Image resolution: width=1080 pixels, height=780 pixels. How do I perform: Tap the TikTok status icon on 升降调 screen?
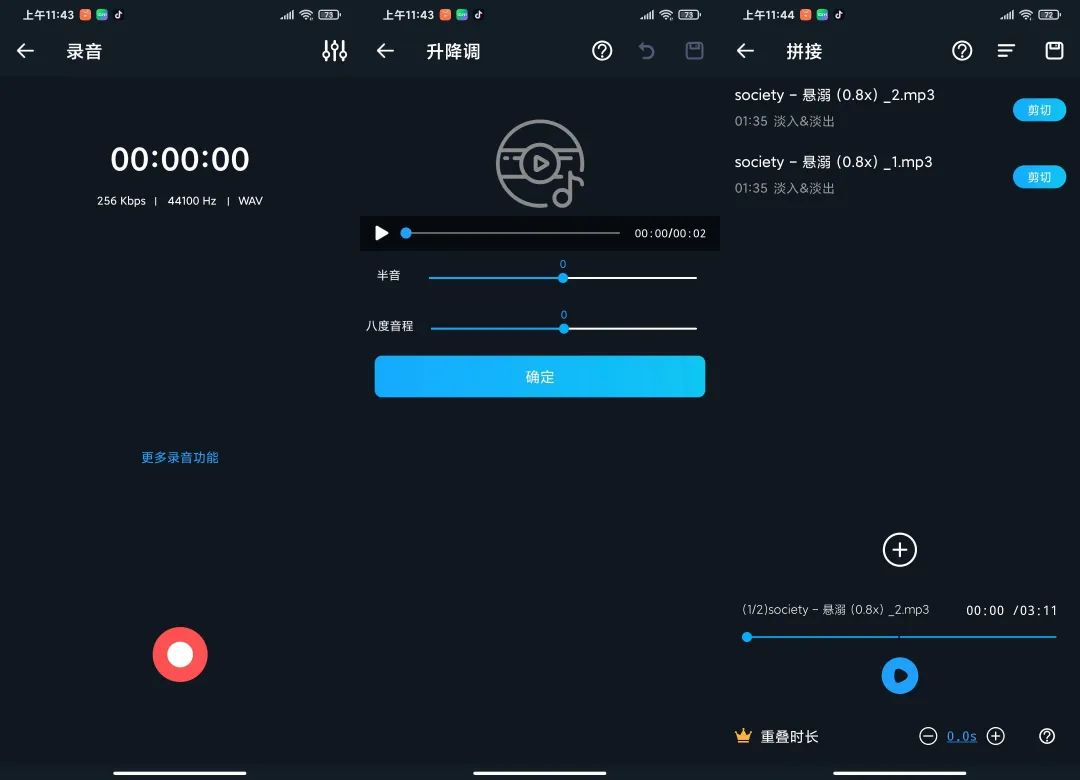479,14
